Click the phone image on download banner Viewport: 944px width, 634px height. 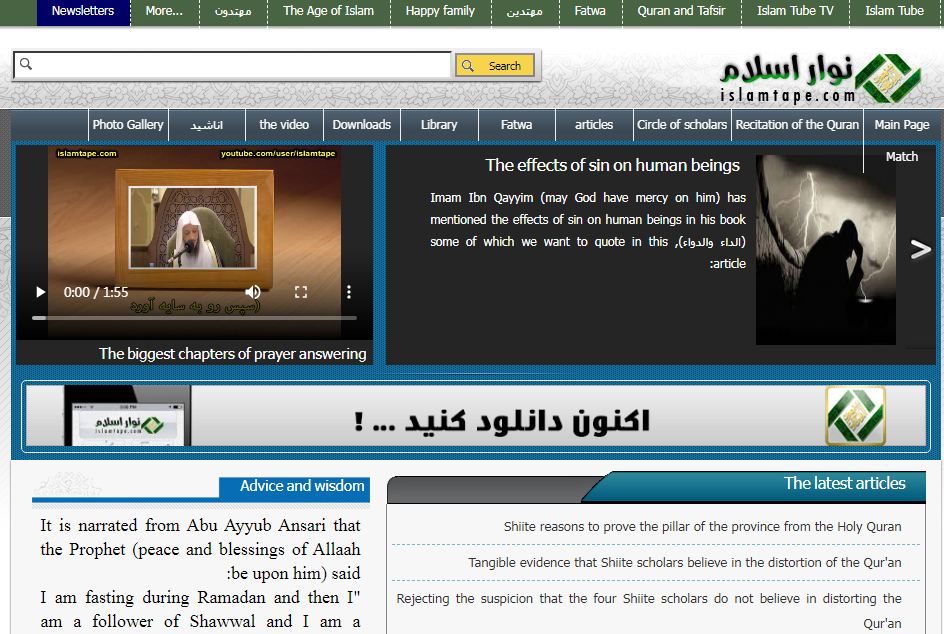tap(127, 416)
